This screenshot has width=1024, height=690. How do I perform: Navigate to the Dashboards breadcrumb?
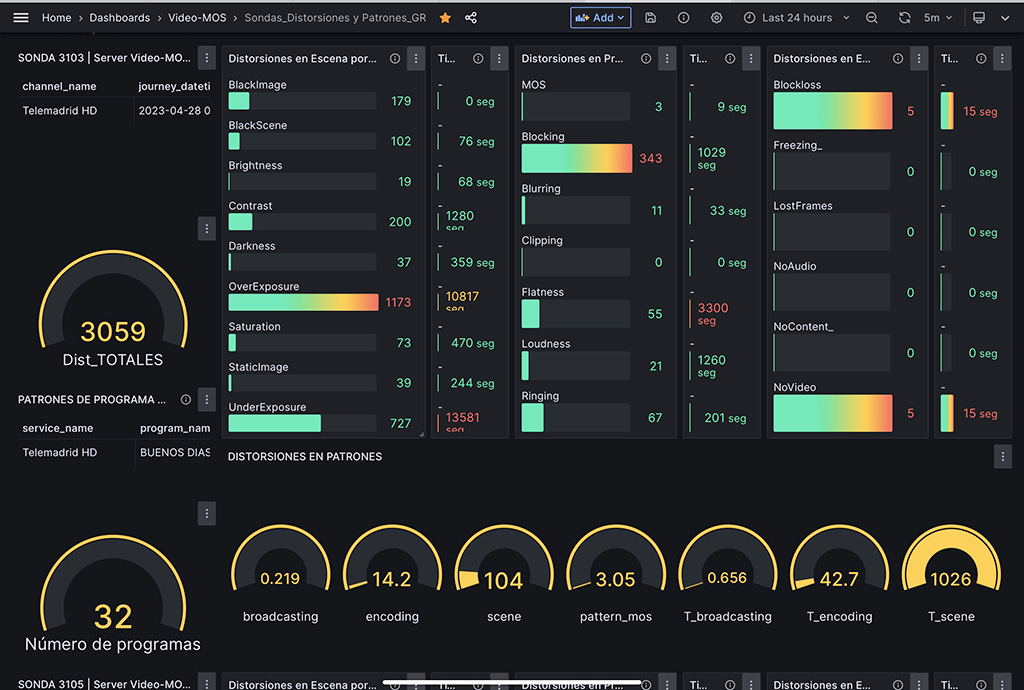click(x=119, y=18)
